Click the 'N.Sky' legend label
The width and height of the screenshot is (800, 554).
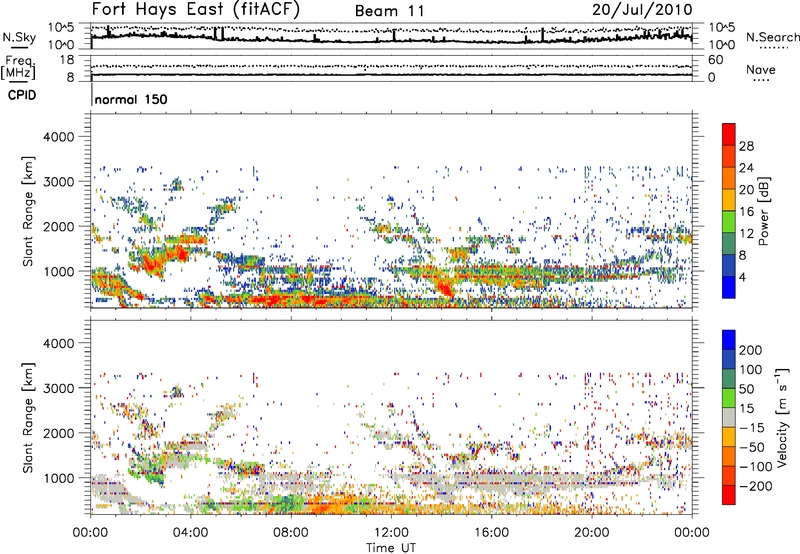(x=19, y=37)
